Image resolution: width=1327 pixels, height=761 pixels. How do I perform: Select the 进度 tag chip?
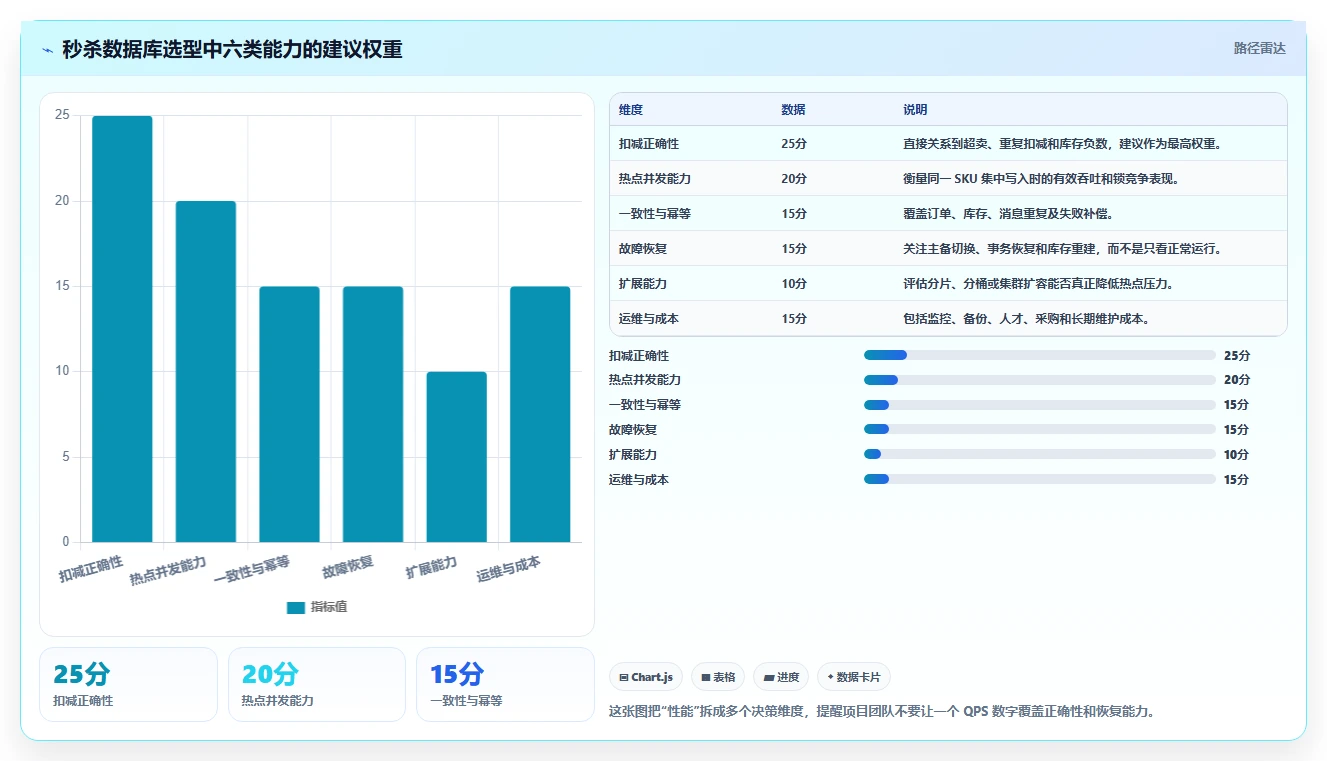pos(781,677)
